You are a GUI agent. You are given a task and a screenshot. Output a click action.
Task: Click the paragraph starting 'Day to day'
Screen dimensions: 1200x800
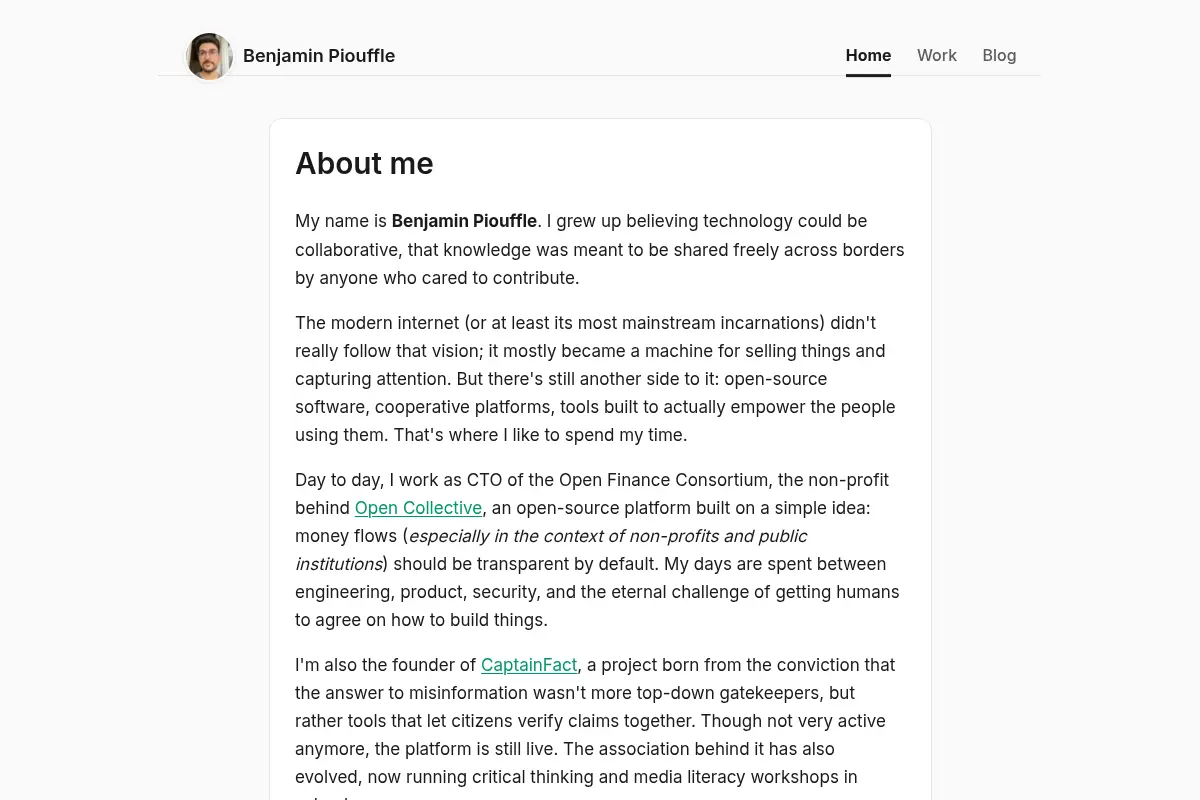(600, 550)
